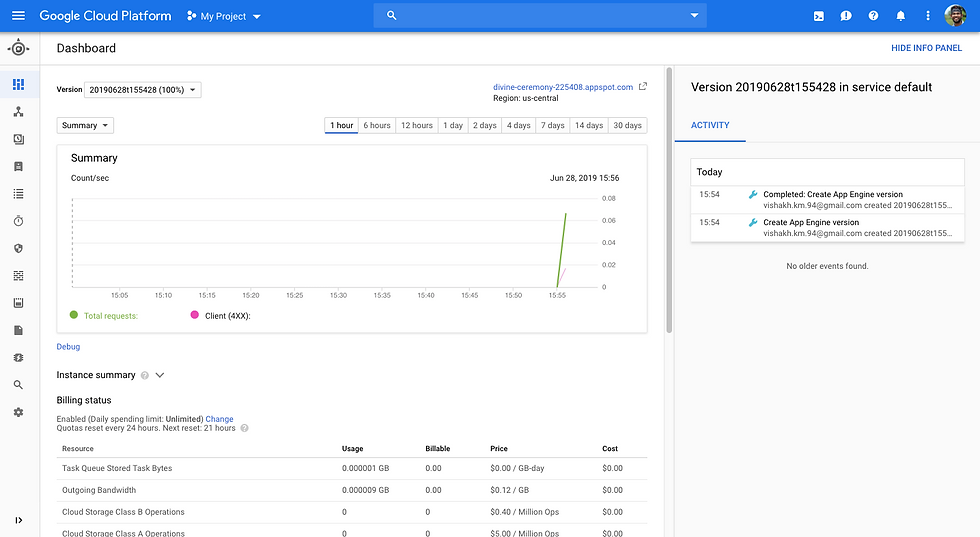980x537 pixels.
Task: Click help icon beside quota reset text
Action: coord(244,428)
